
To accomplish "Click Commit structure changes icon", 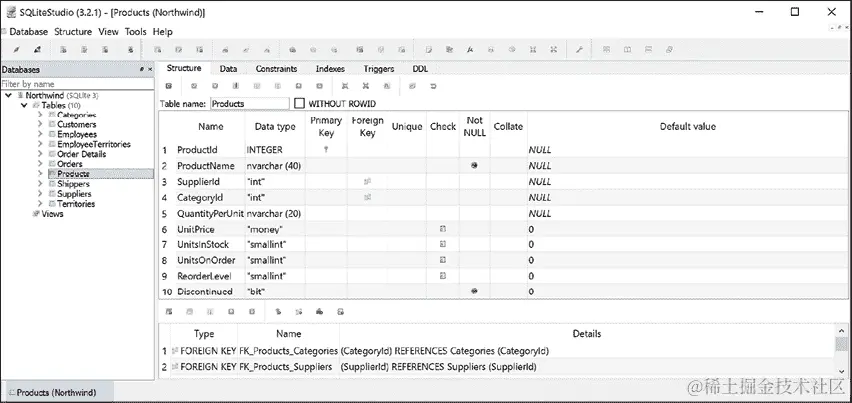I will pyautogui.click(x=194, y=86).
